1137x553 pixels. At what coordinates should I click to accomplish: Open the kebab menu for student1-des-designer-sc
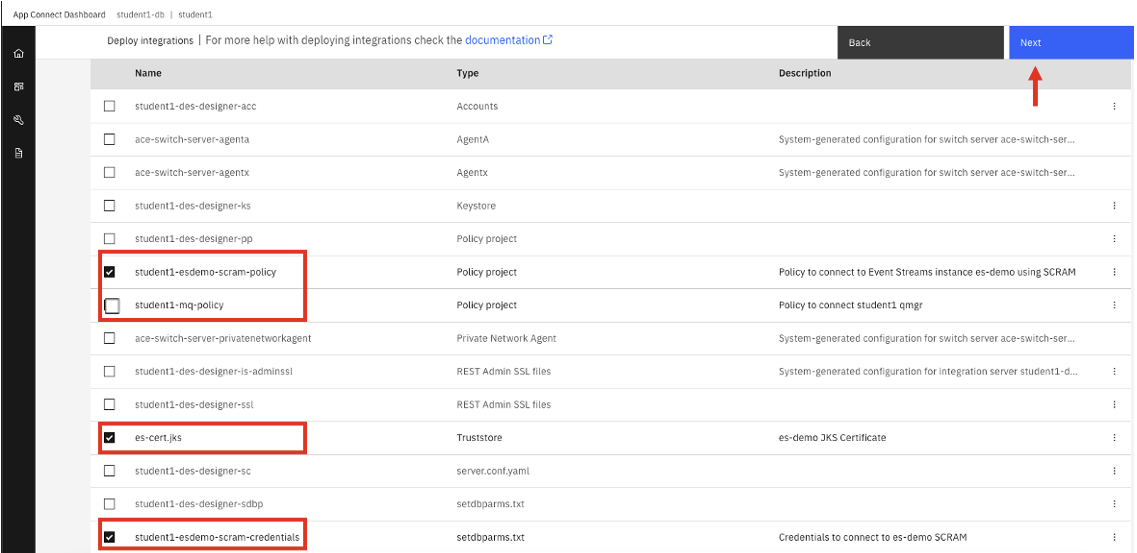click(x=1114, y=471)
